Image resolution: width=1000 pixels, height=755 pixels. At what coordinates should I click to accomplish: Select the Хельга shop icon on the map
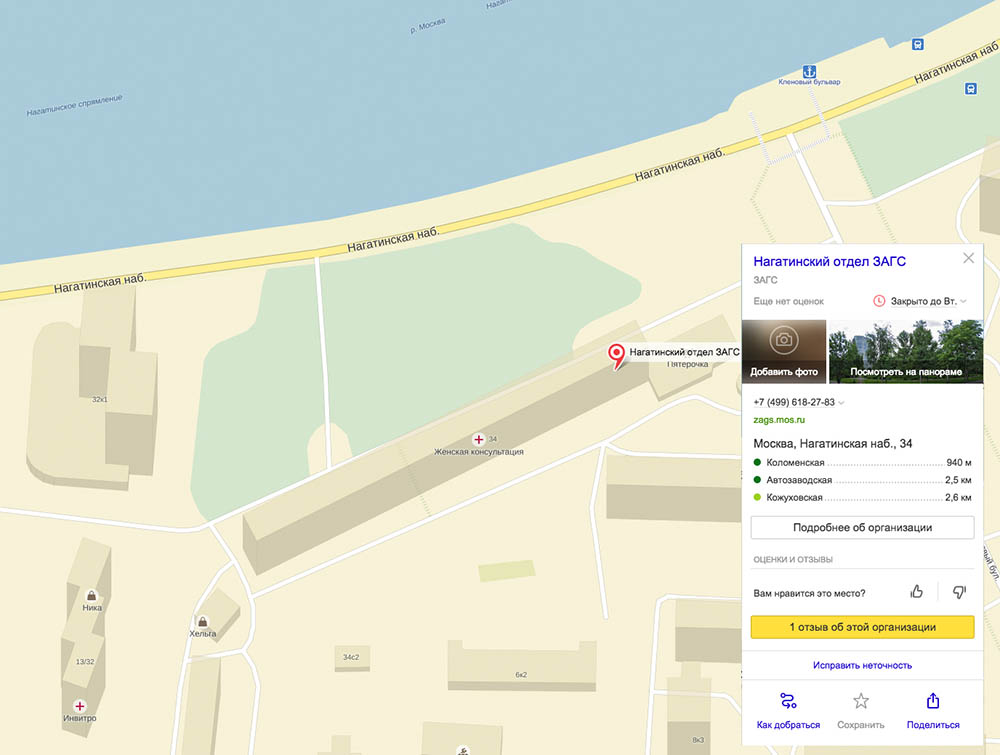pos(203,621)
